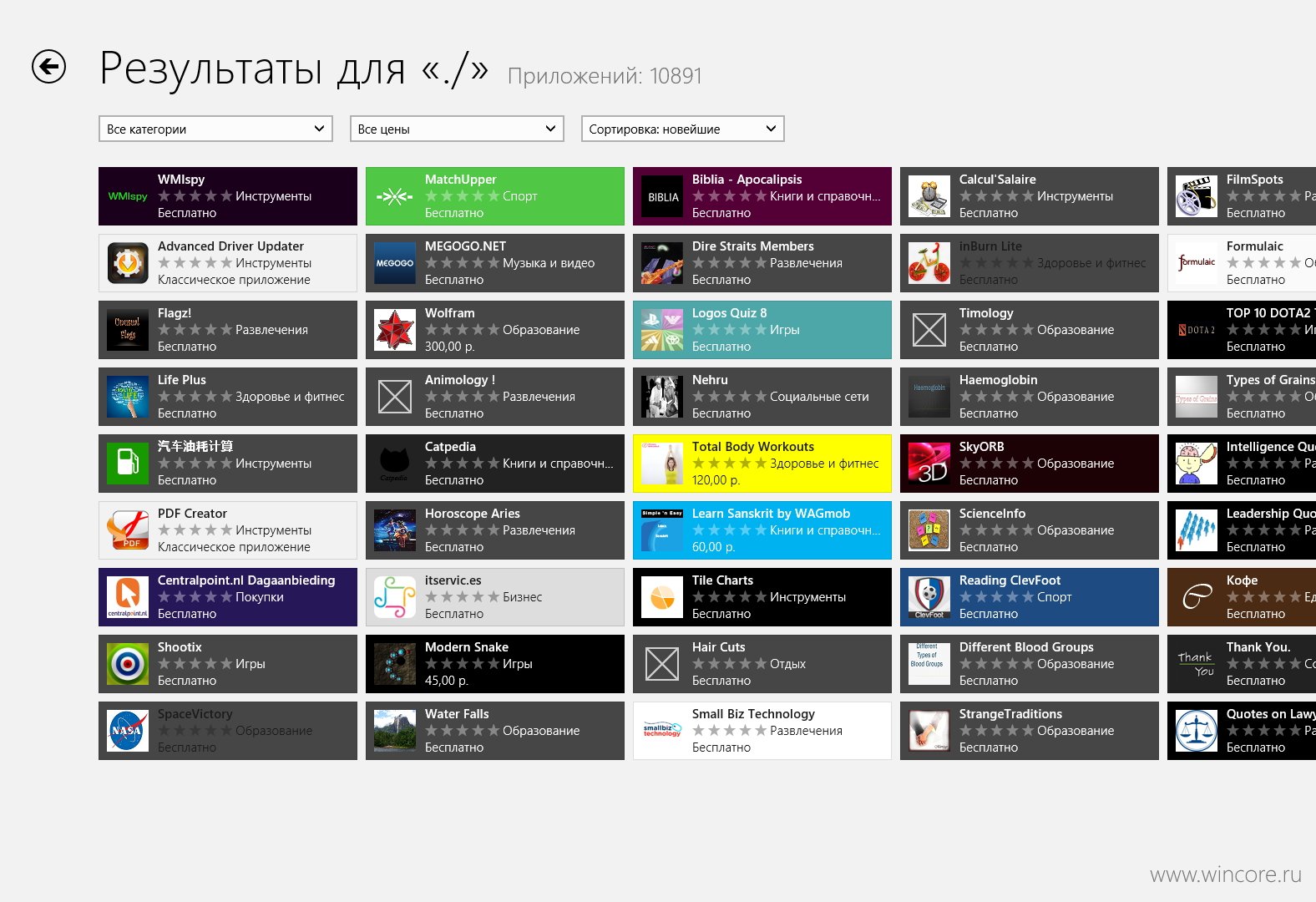Image resolution: width=1316 pixels, height=902 pixels.
Task: Click the Leadership Quotes app icon
Action: (1197, 530)
